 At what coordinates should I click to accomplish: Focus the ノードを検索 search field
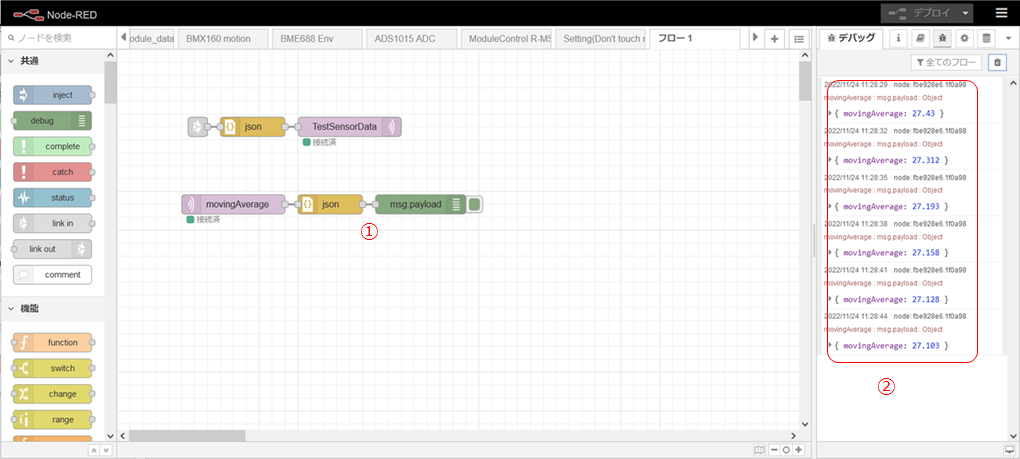(60, 38)
